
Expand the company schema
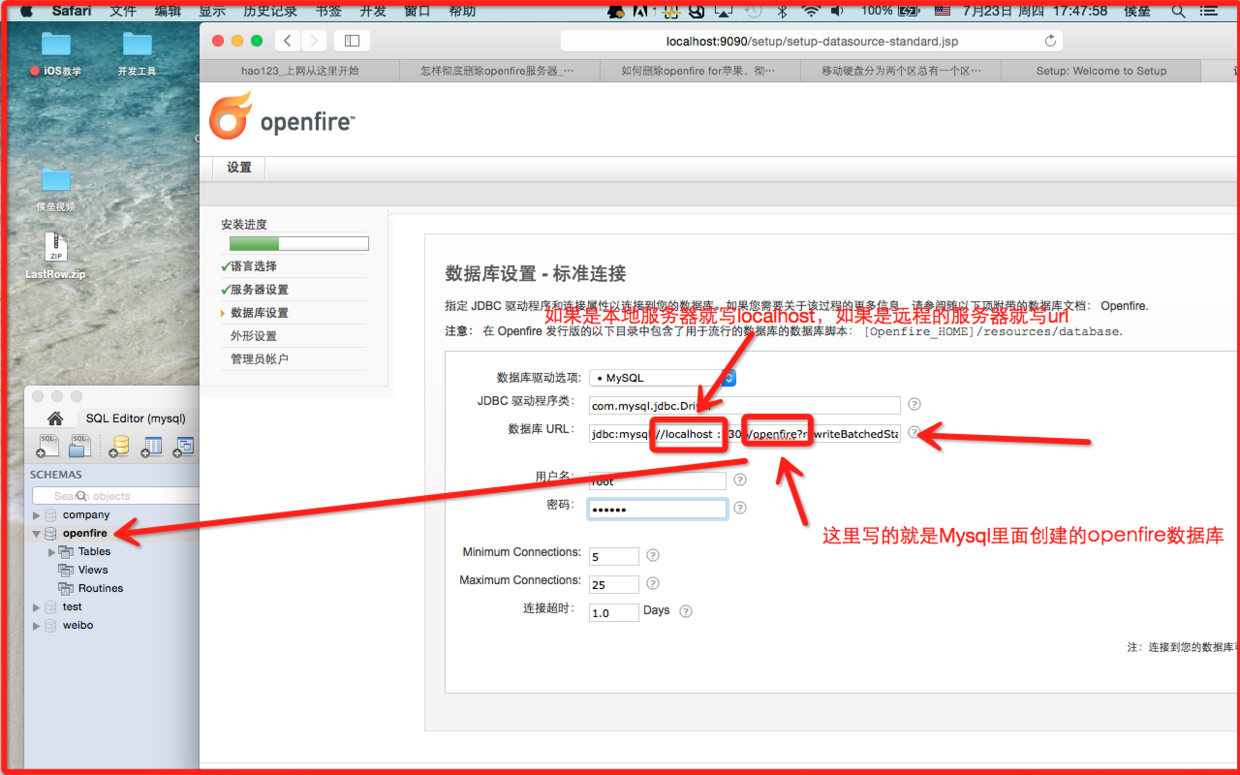[x=37, y=515]
